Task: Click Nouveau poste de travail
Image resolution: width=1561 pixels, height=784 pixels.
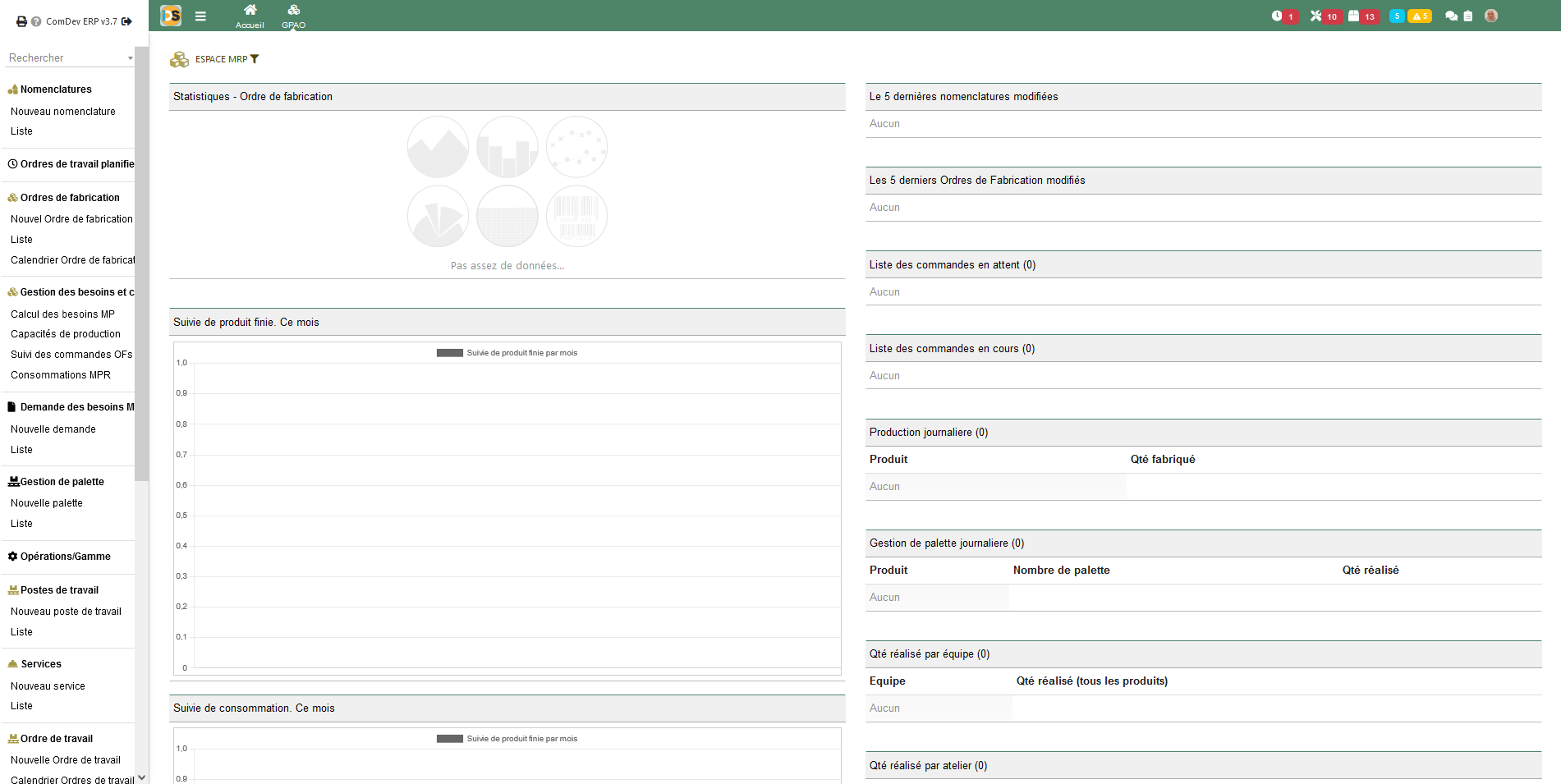Action: coord(66,612)
